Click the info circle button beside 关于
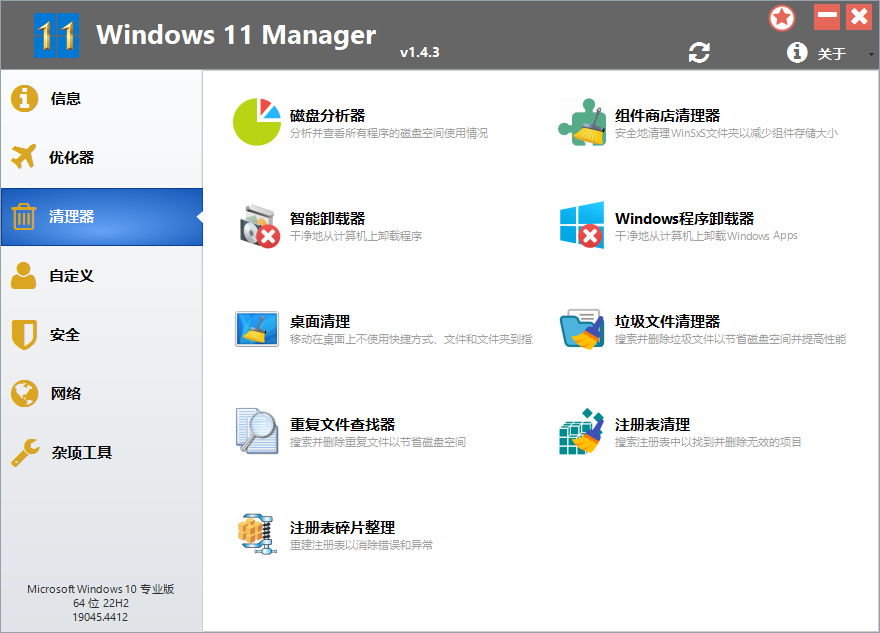880x633 pixels. click(797, 53)
